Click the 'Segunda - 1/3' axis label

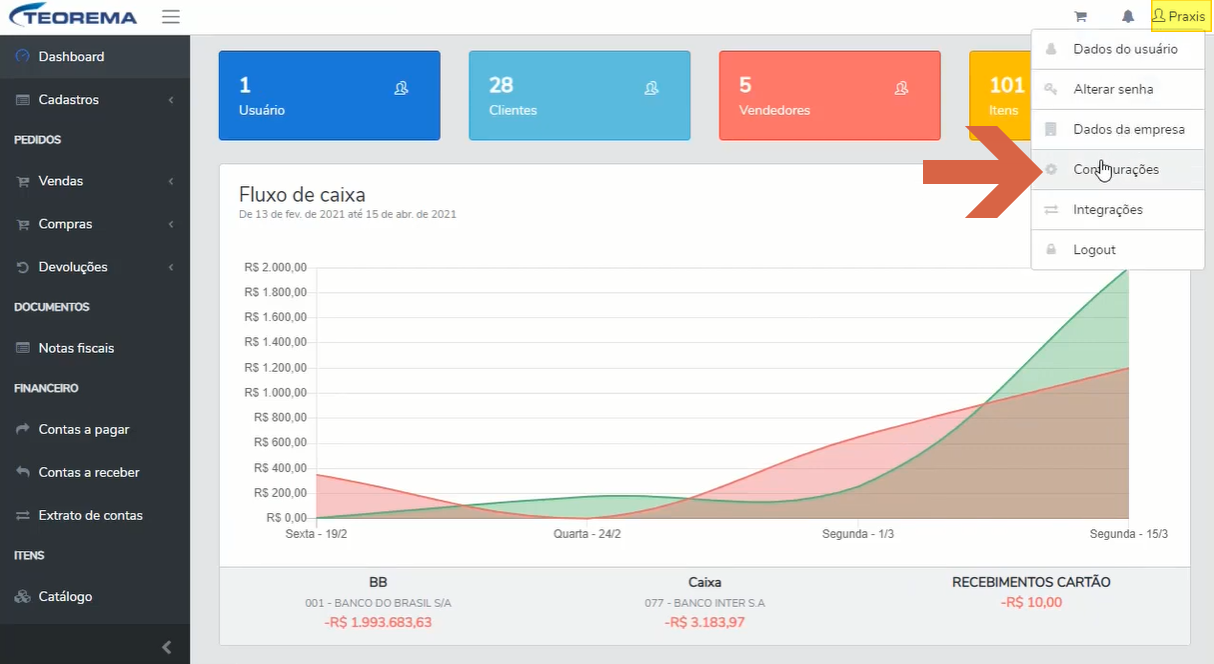(x=858, y=534)
